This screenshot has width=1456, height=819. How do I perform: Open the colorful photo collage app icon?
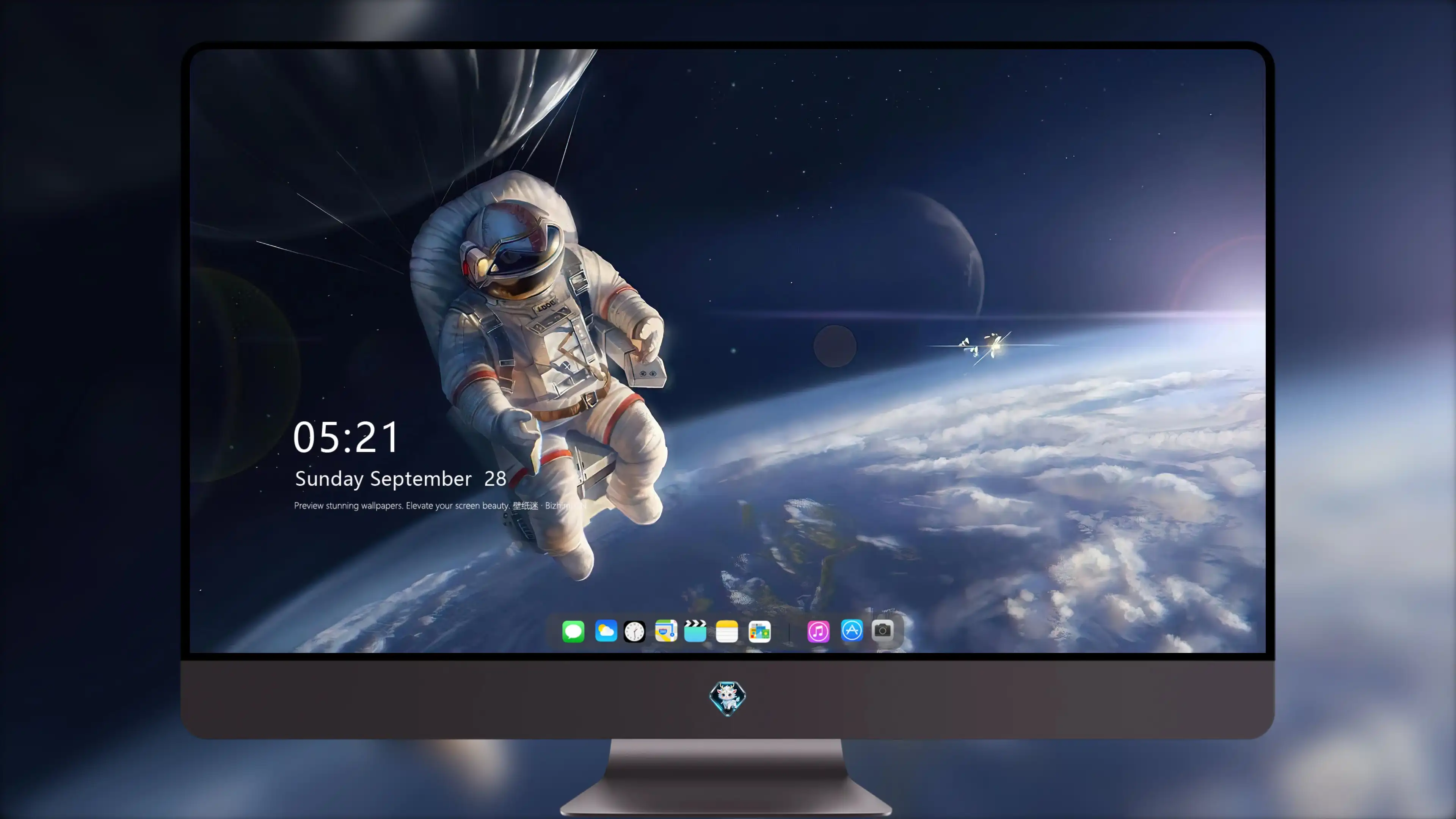point(759,631)
